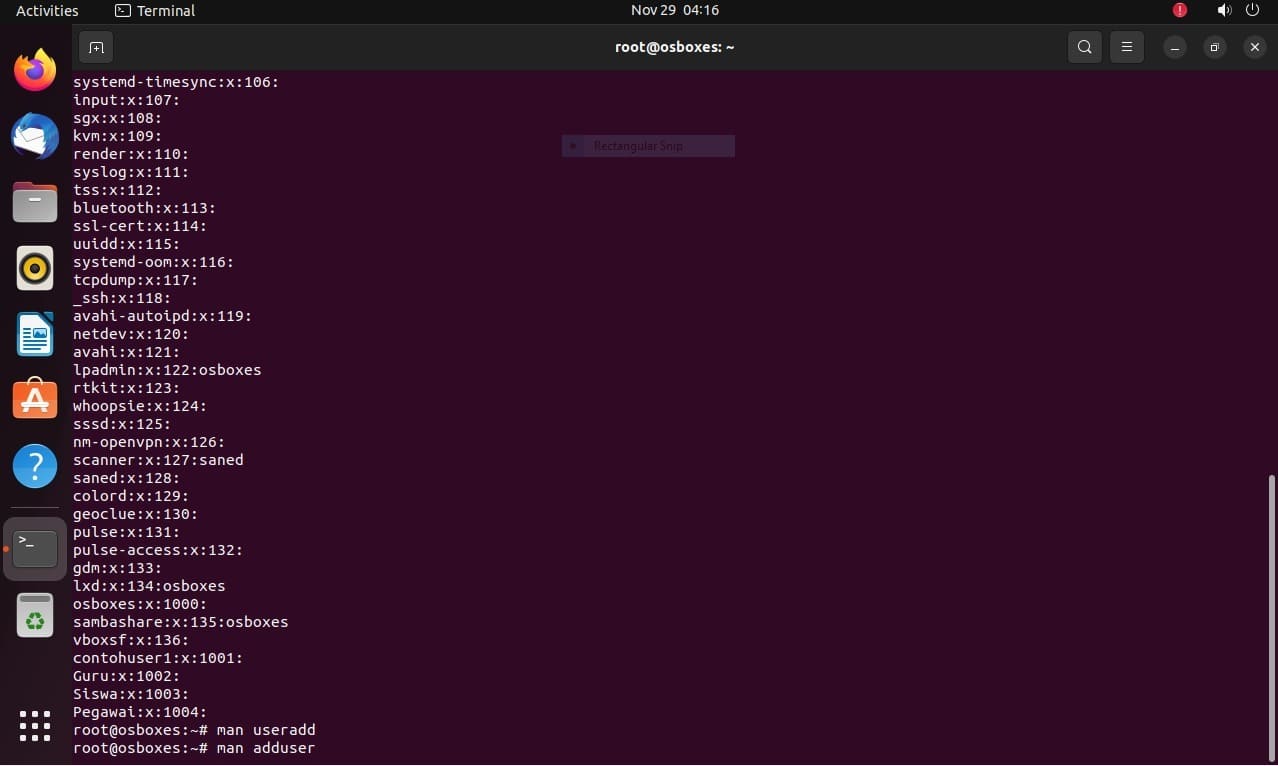This screenshot has width=1278, height=766.
Task: Click the 'Guru:x:1002:' line
Action: click(x=127, y=676)
